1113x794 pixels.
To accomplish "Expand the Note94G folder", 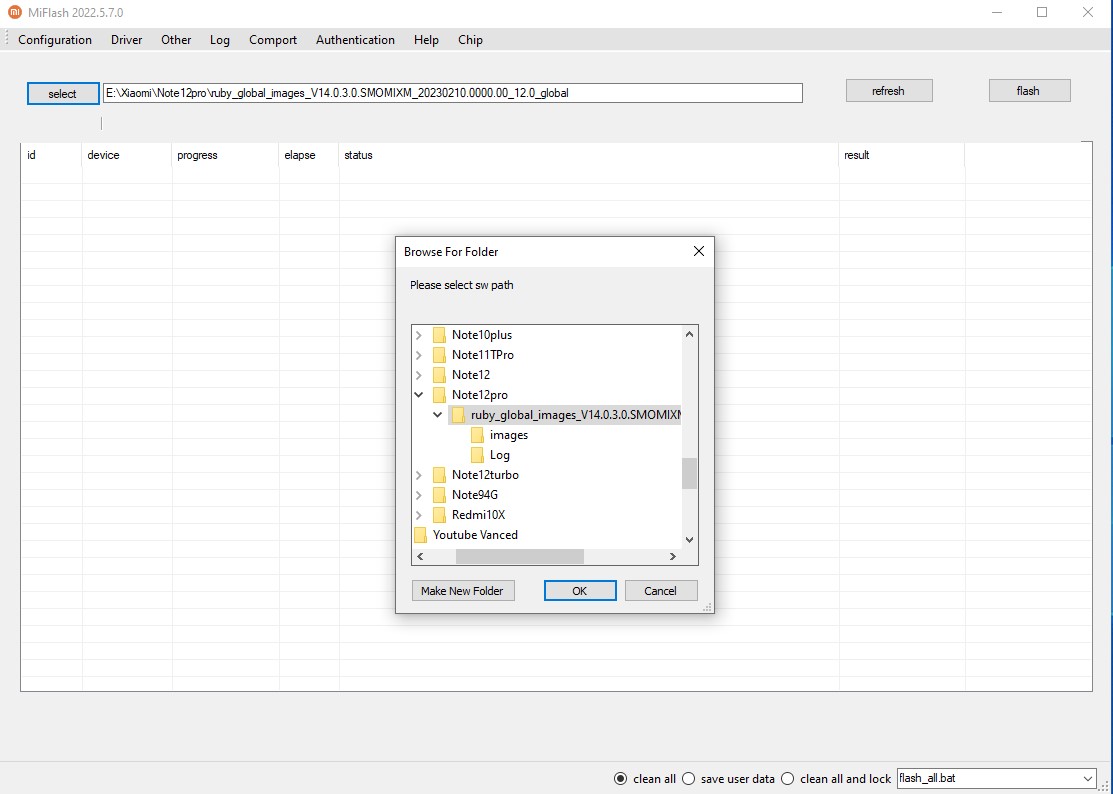I will coord(419,495).
